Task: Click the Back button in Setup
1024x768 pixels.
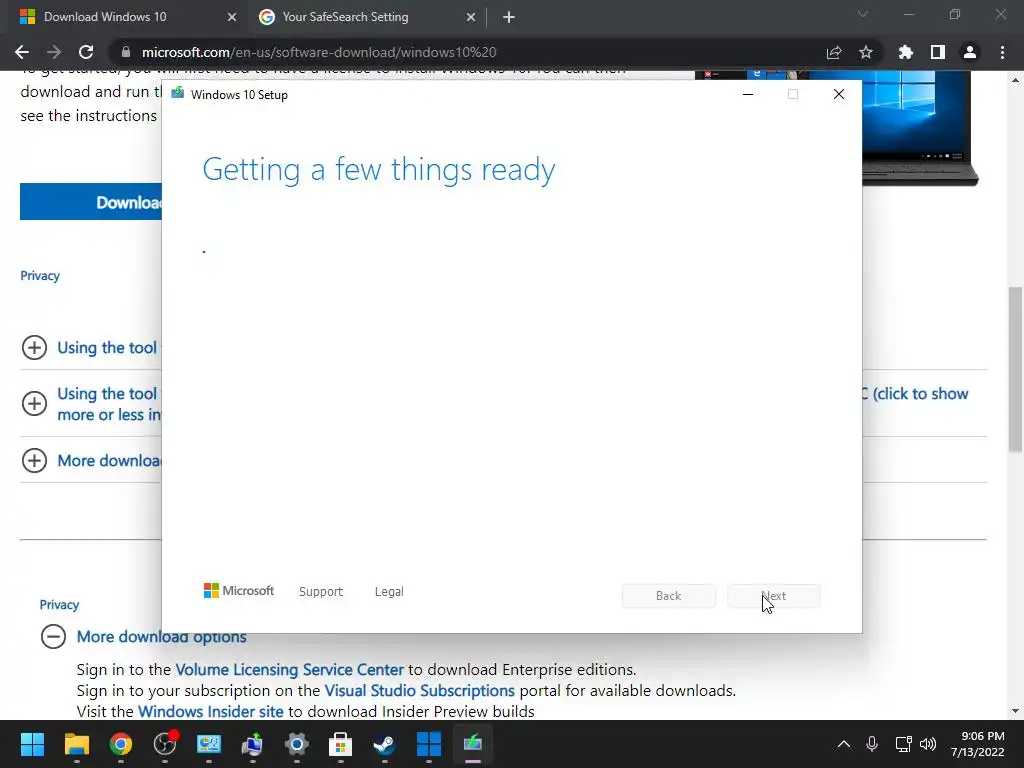Action: [669, 596]
